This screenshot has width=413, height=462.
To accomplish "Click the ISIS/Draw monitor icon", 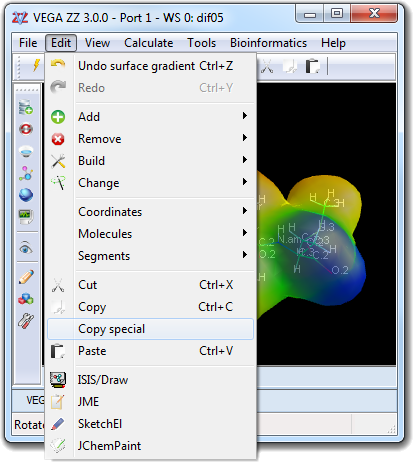I will click(x=58, y=380).
